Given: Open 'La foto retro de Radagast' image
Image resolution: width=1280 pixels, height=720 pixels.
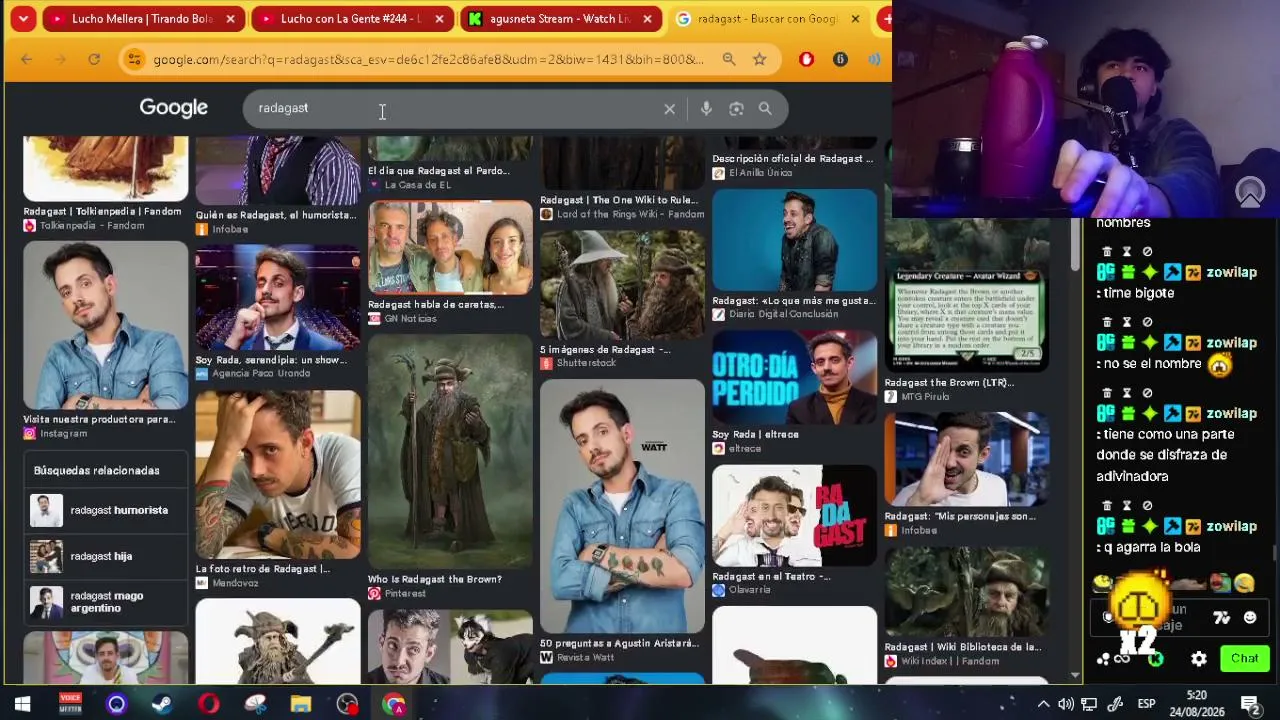Looking at the screenshot, I should pyautogui.click(x=278, y=474).
